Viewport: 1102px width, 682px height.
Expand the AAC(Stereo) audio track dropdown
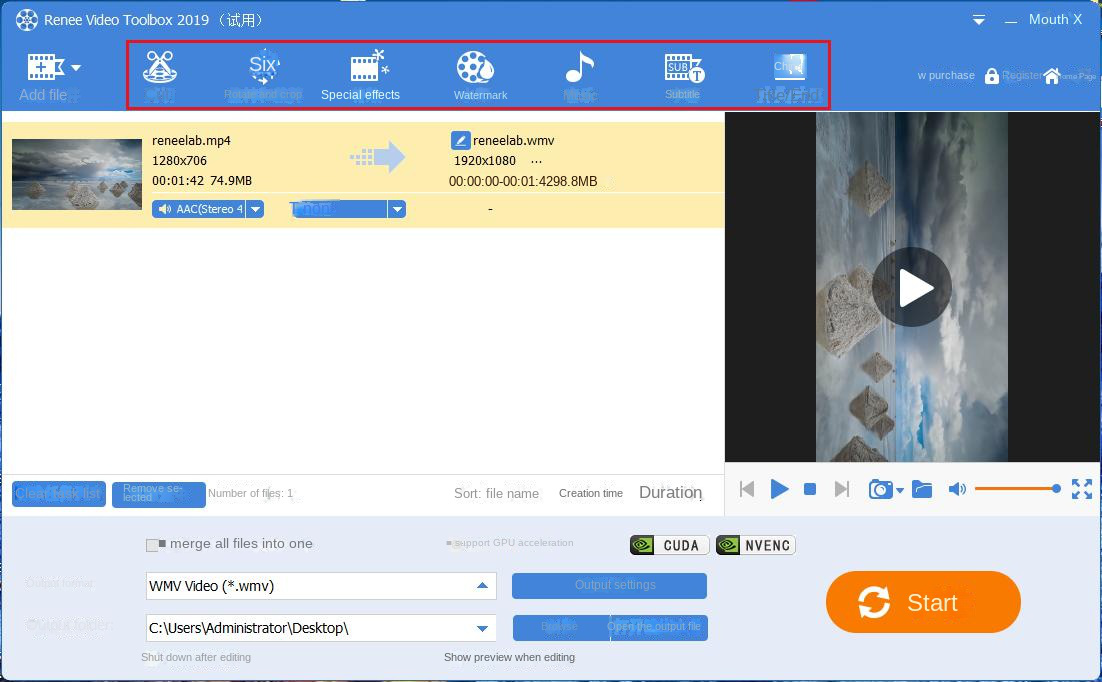(x=255, y=209)
